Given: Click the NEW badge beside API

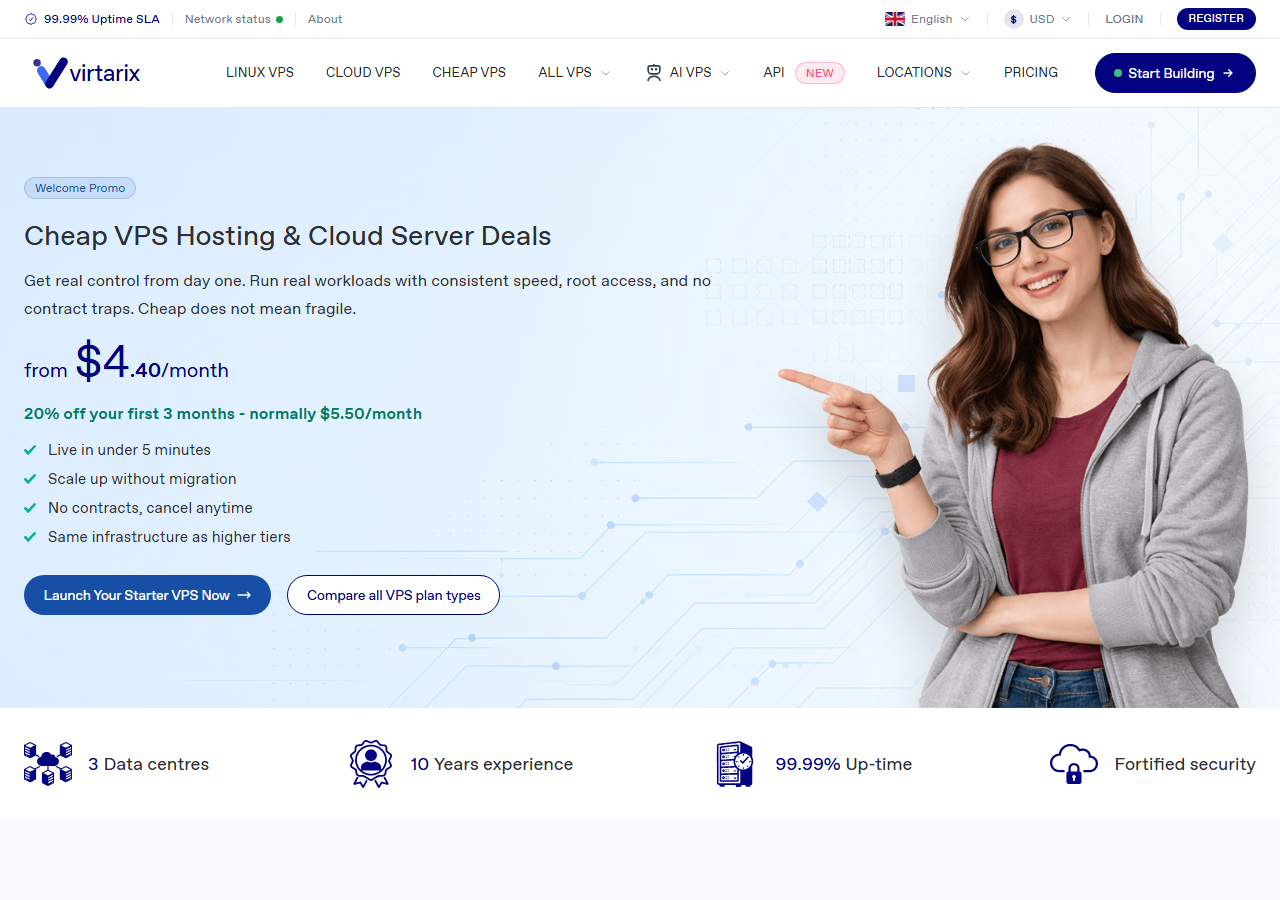Looking at the screenshot, I should pyautogui.click(x=820, y=73).
